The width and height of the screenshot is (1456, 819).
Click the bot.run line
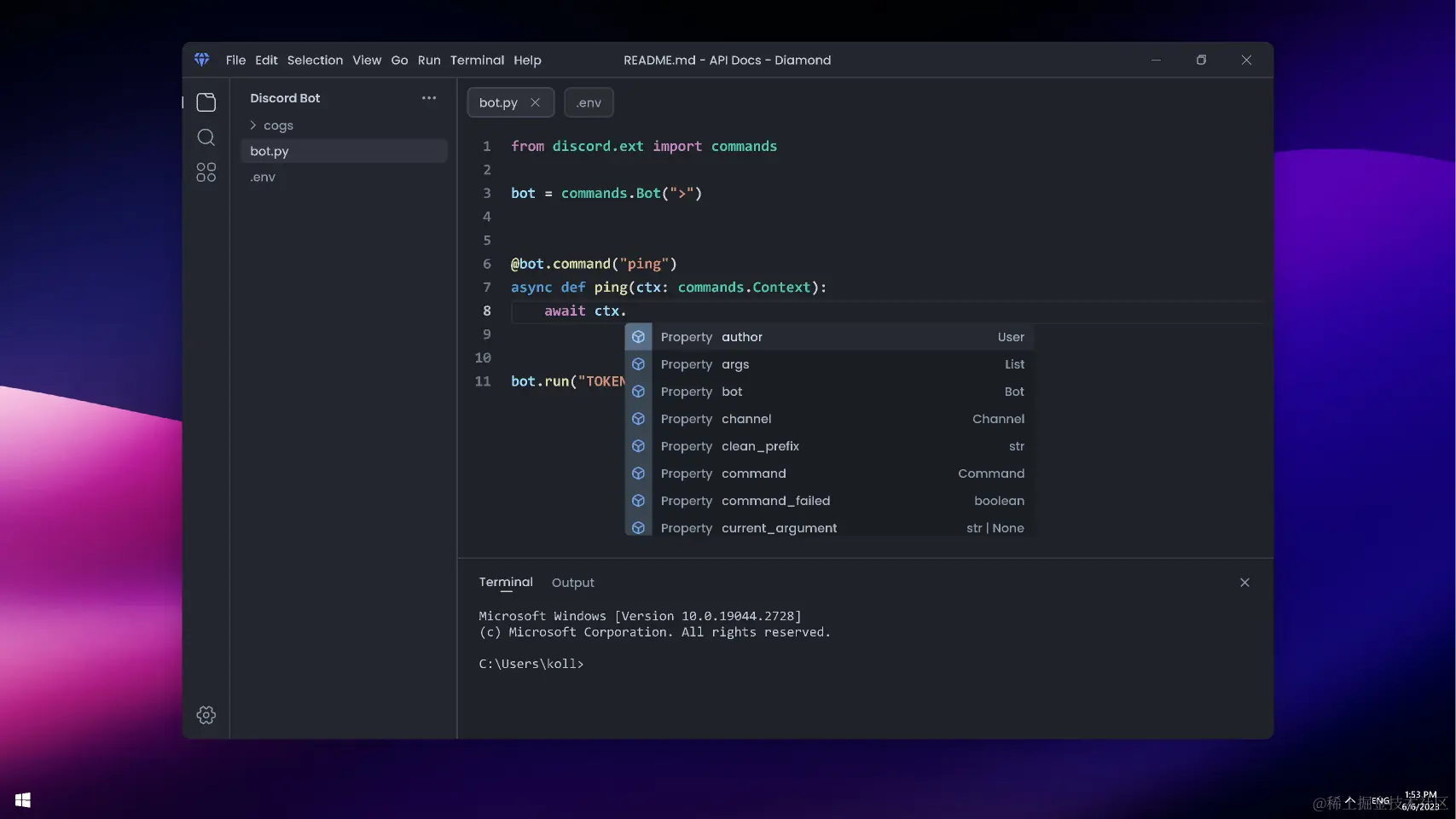pos(568,381)
